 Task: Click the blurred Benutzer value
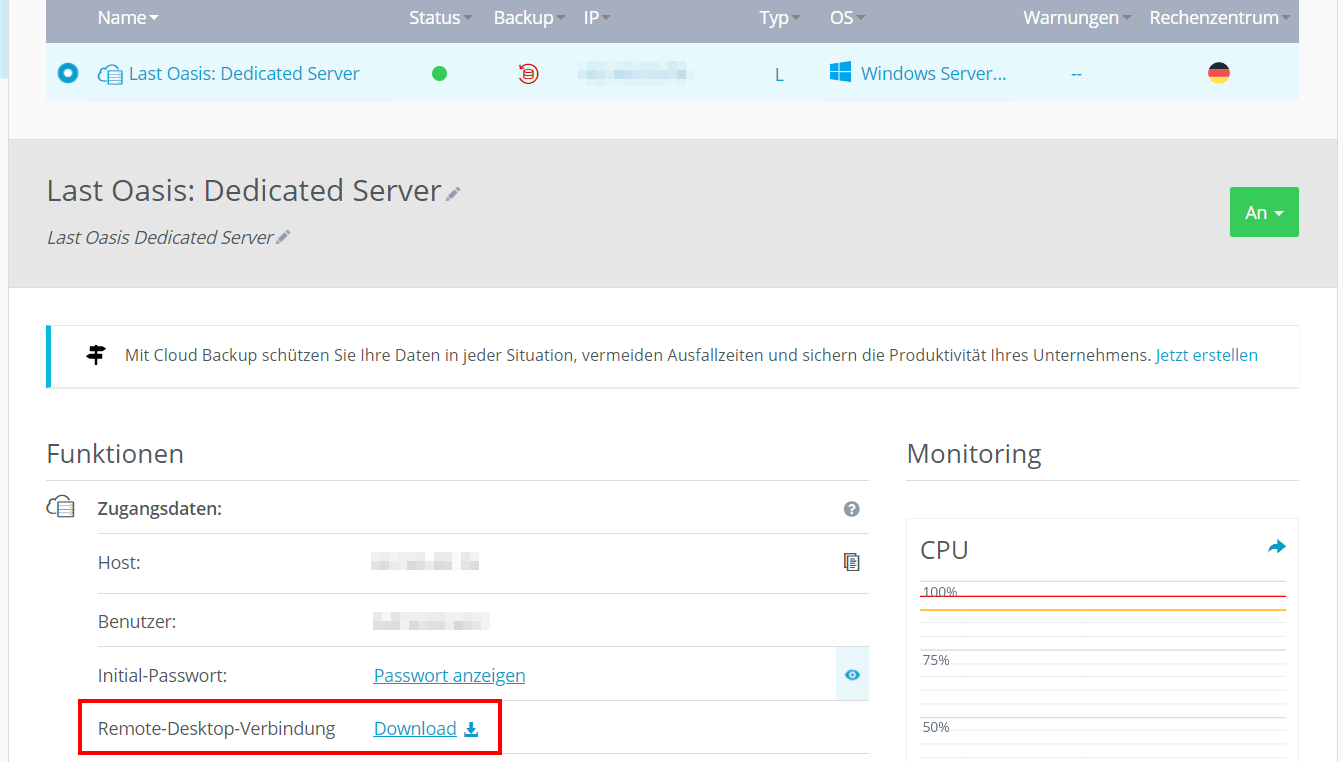(x=431, y=622)
